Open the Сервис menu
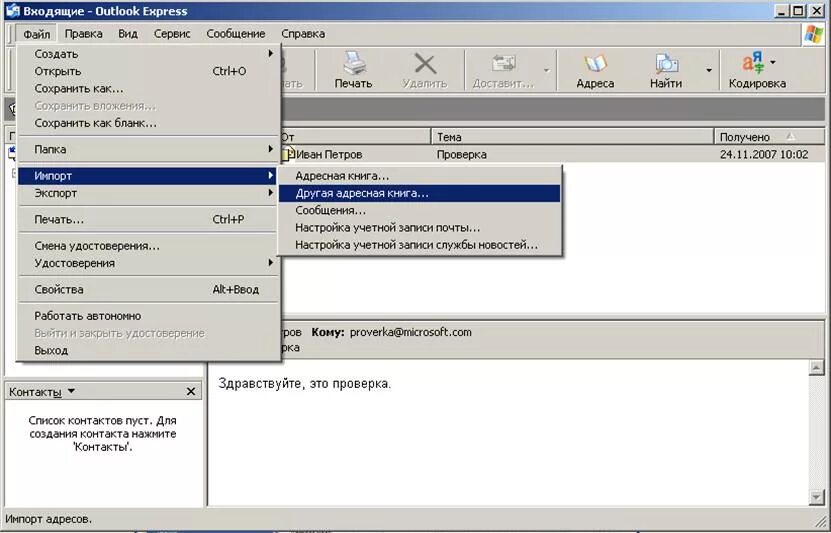This screenshot has height=533, width=831. click(172, 34)
